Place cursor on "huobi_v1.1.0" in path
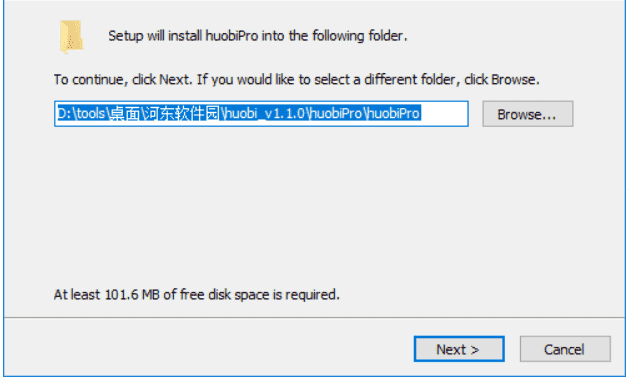This screenshot has width=634, height=379. point(264,113)
